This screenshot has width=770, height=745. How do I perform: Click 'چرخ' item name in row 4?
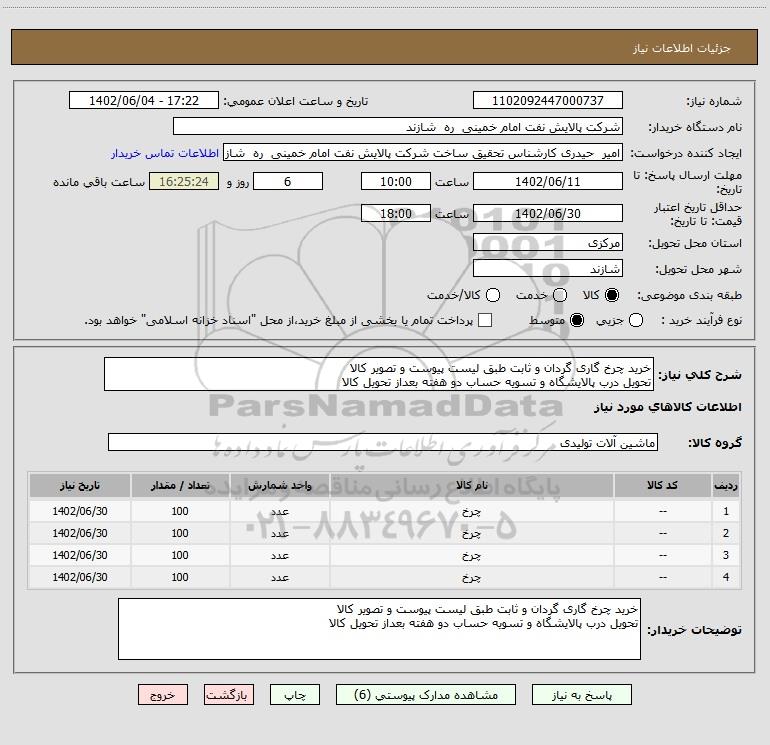(x=471, y=578)
